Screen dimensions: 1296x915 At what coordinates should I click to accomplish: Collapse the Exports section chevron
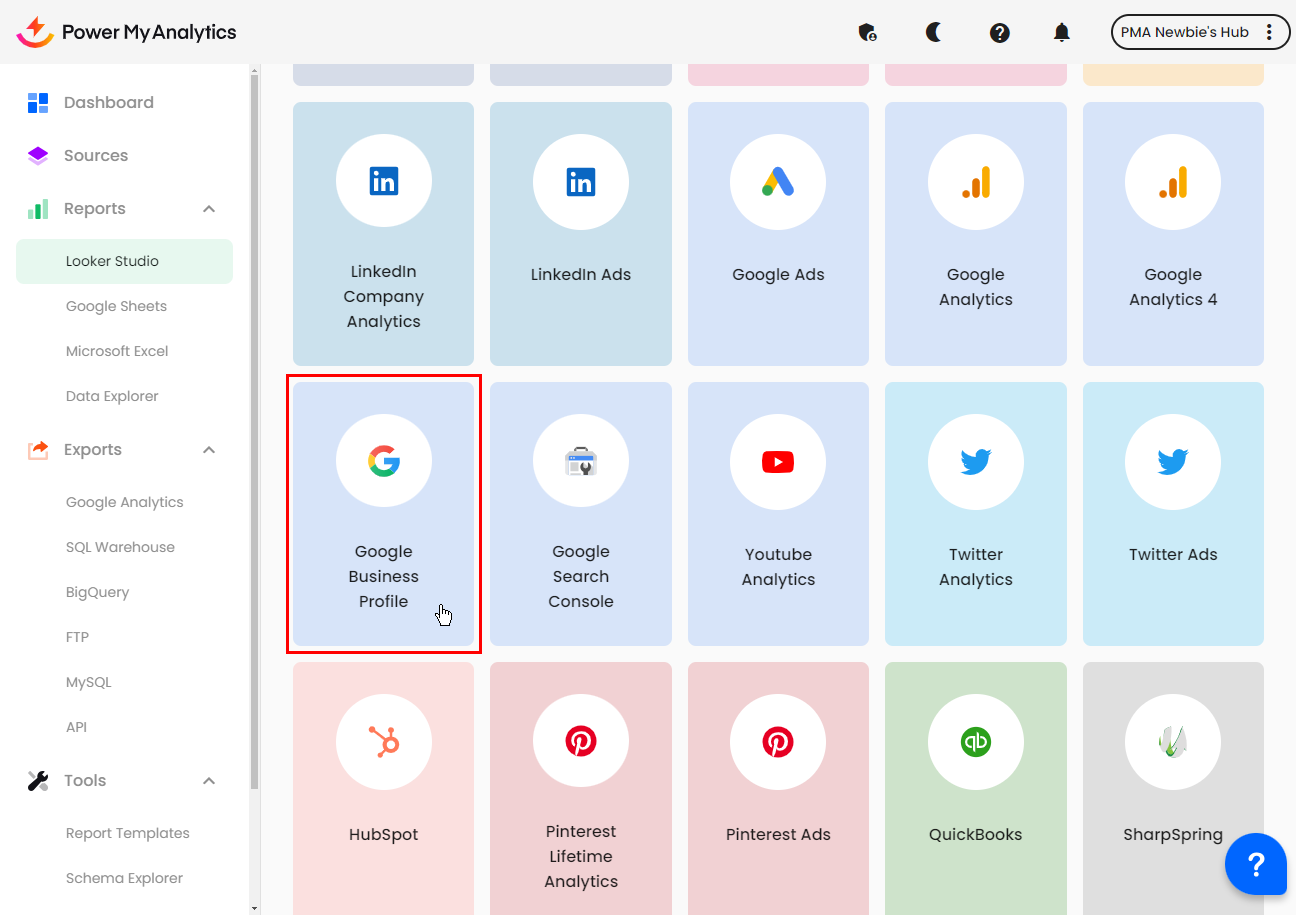point(209,450)
